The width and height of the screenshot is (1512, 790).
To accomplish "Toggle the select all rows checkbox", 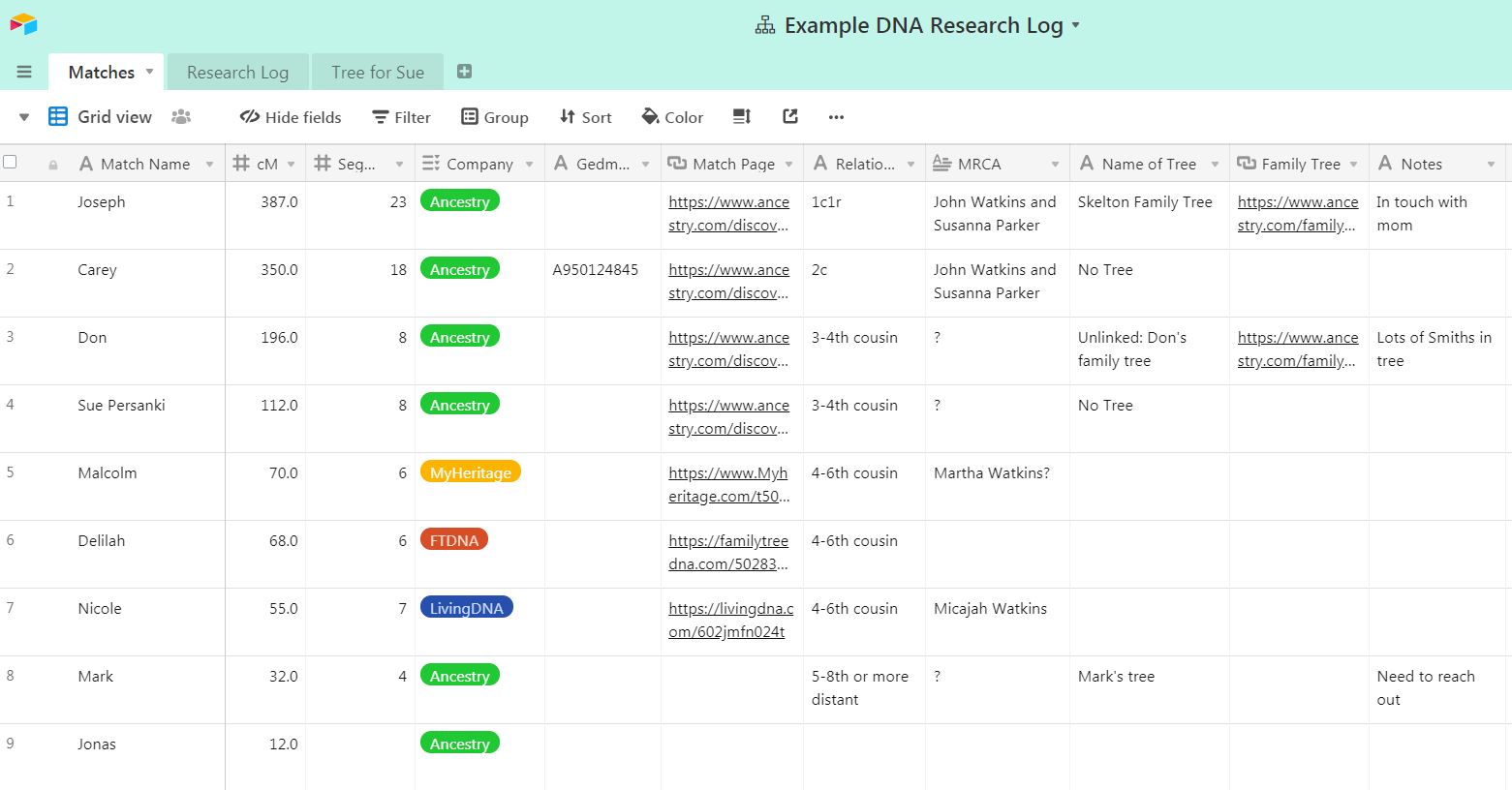I will [11, 163].
